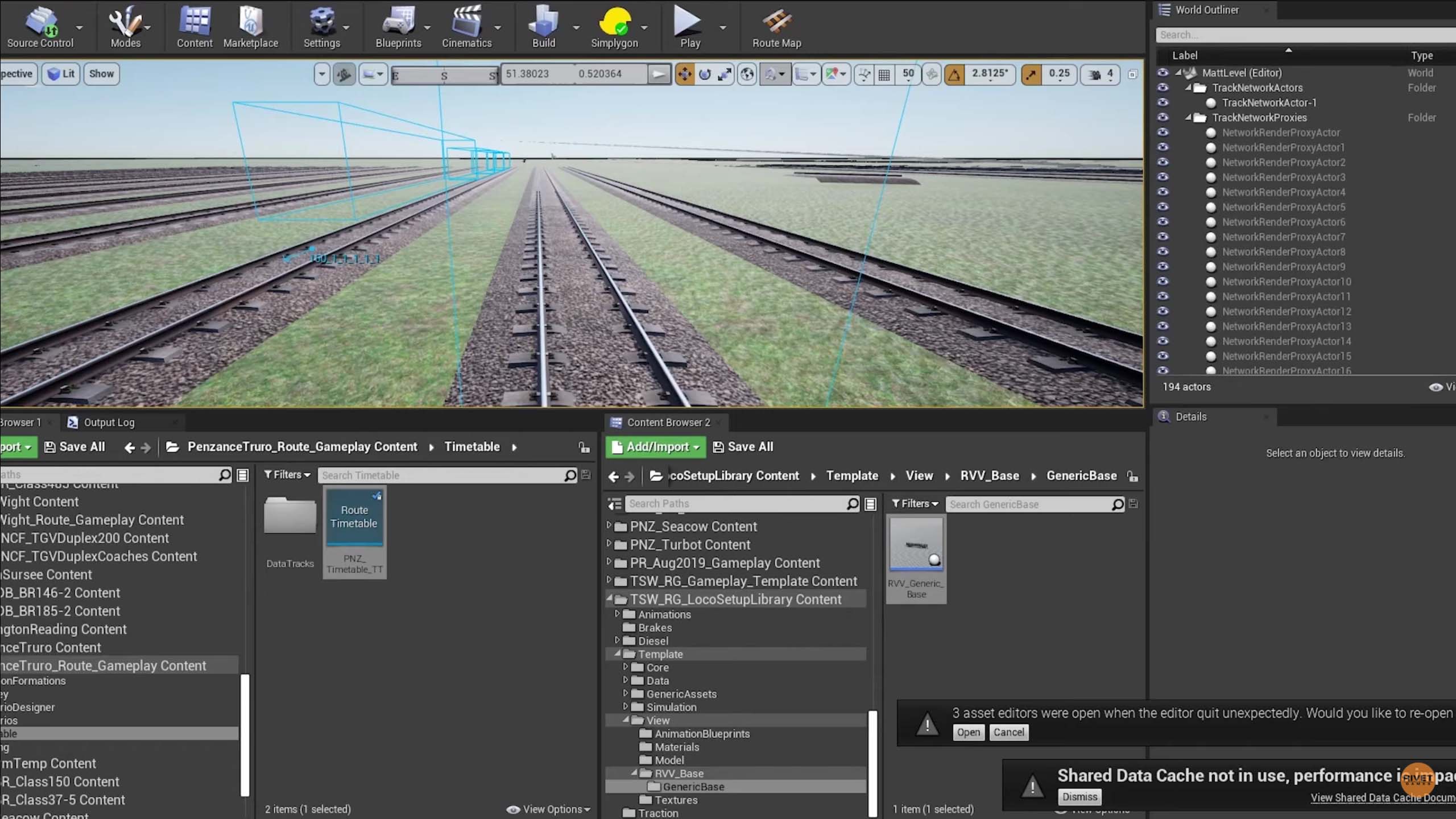
Task: Click the compass heading slider bar
Action: click(444, 75)
